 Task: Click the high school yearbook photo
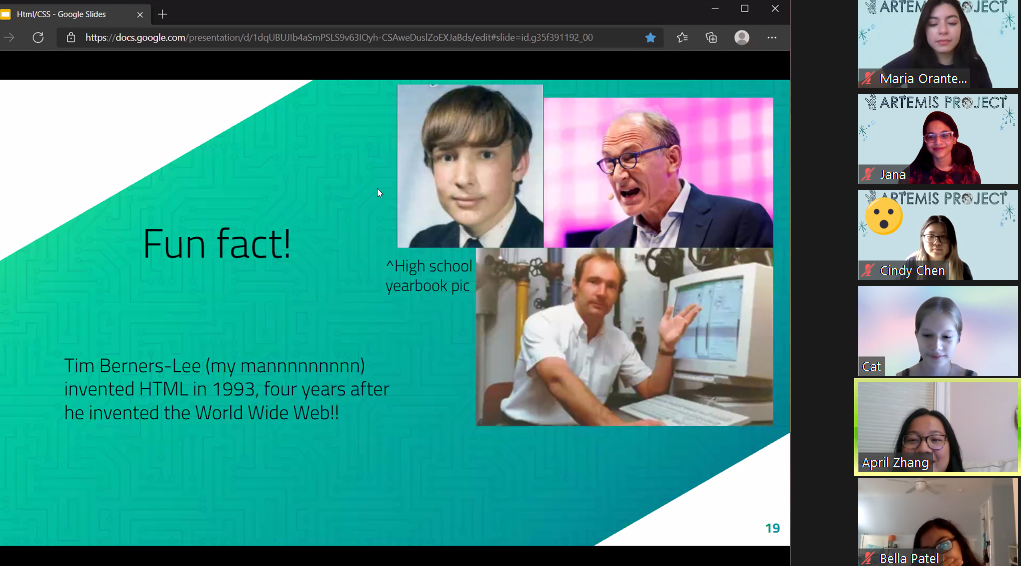[x=470, y=166]
